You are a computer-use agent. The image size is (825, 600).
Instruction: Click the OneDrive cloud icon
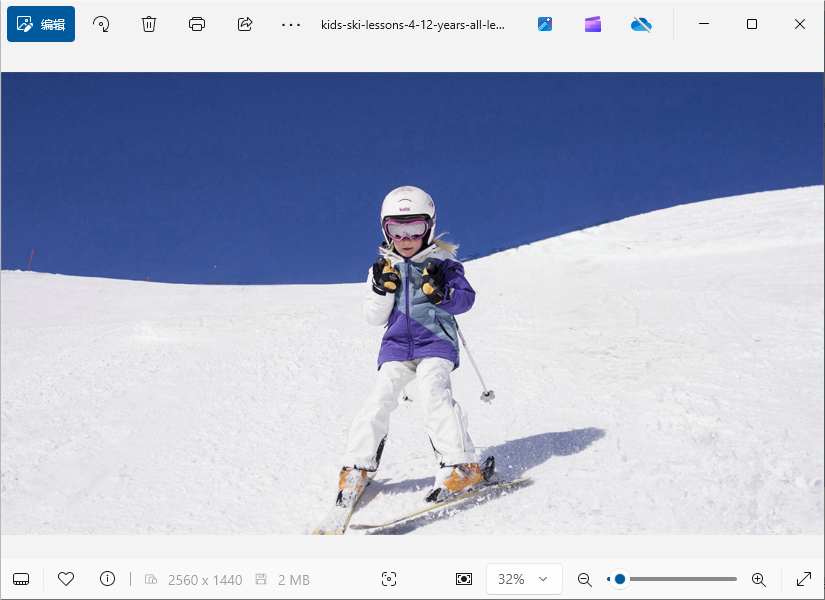[x=641, y=24]
